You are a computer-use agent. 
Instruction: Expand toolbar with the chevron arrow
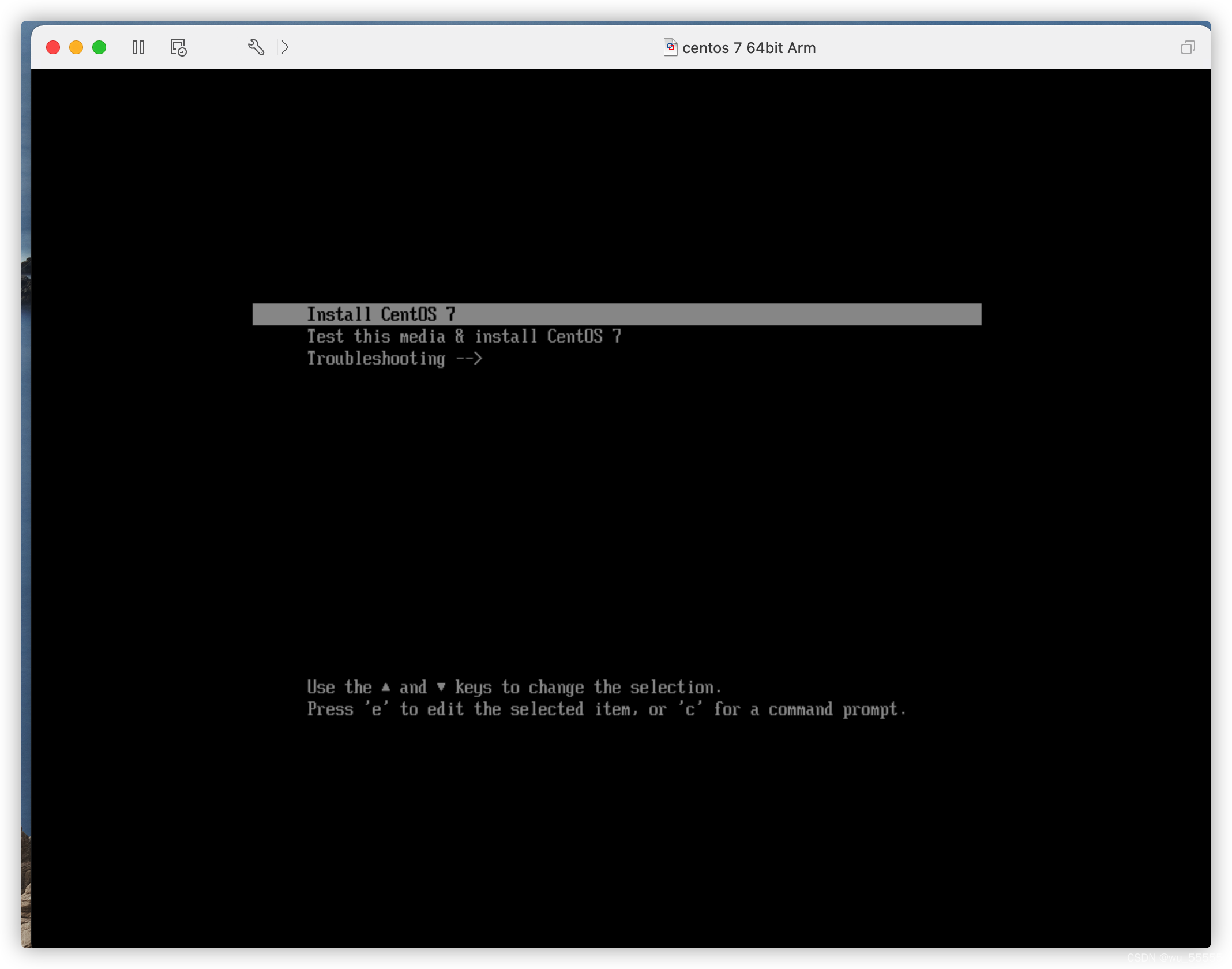[285, 47]
